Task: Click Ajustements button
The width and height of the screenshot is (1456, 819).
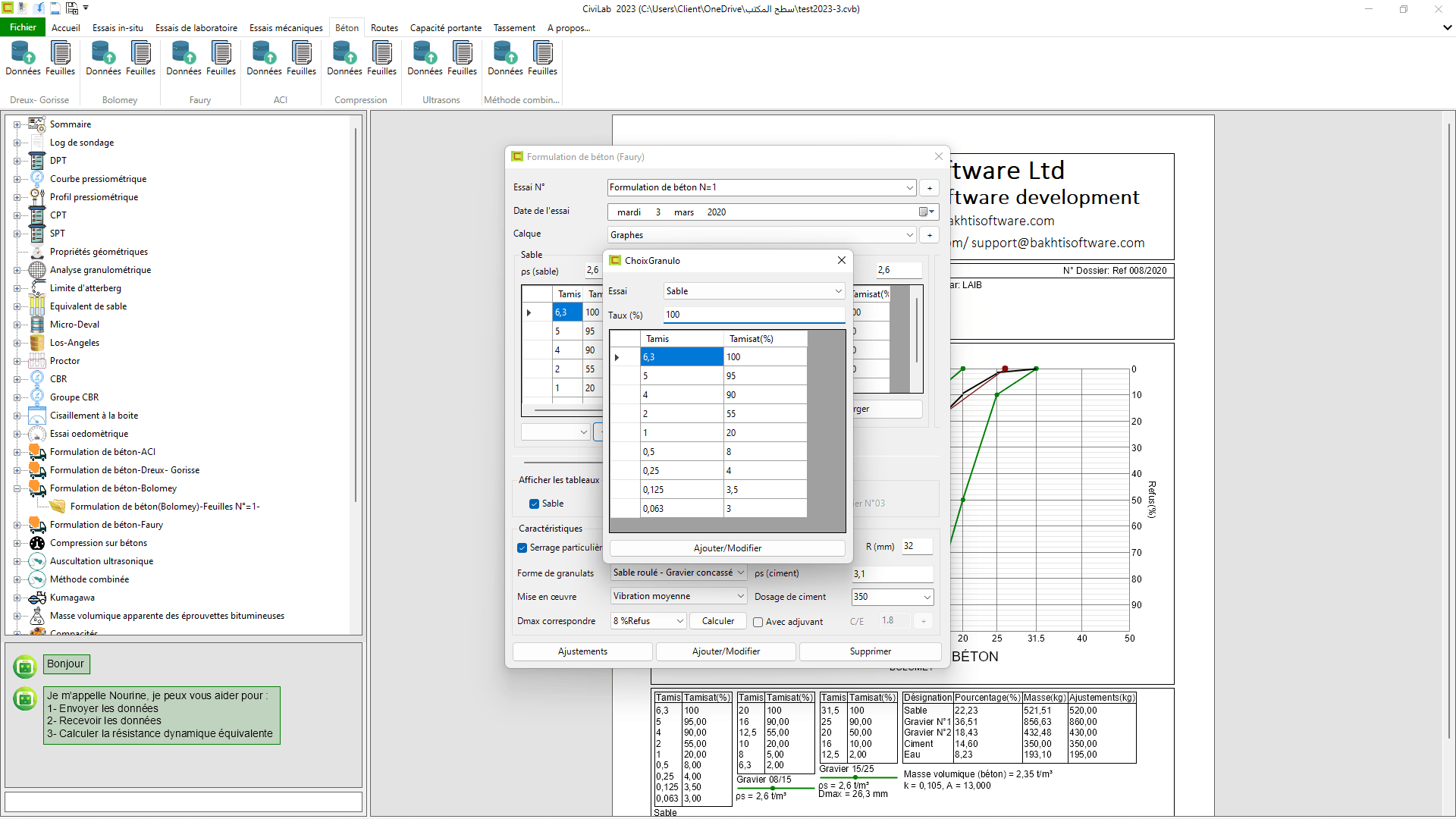Action: pos(582,651)
